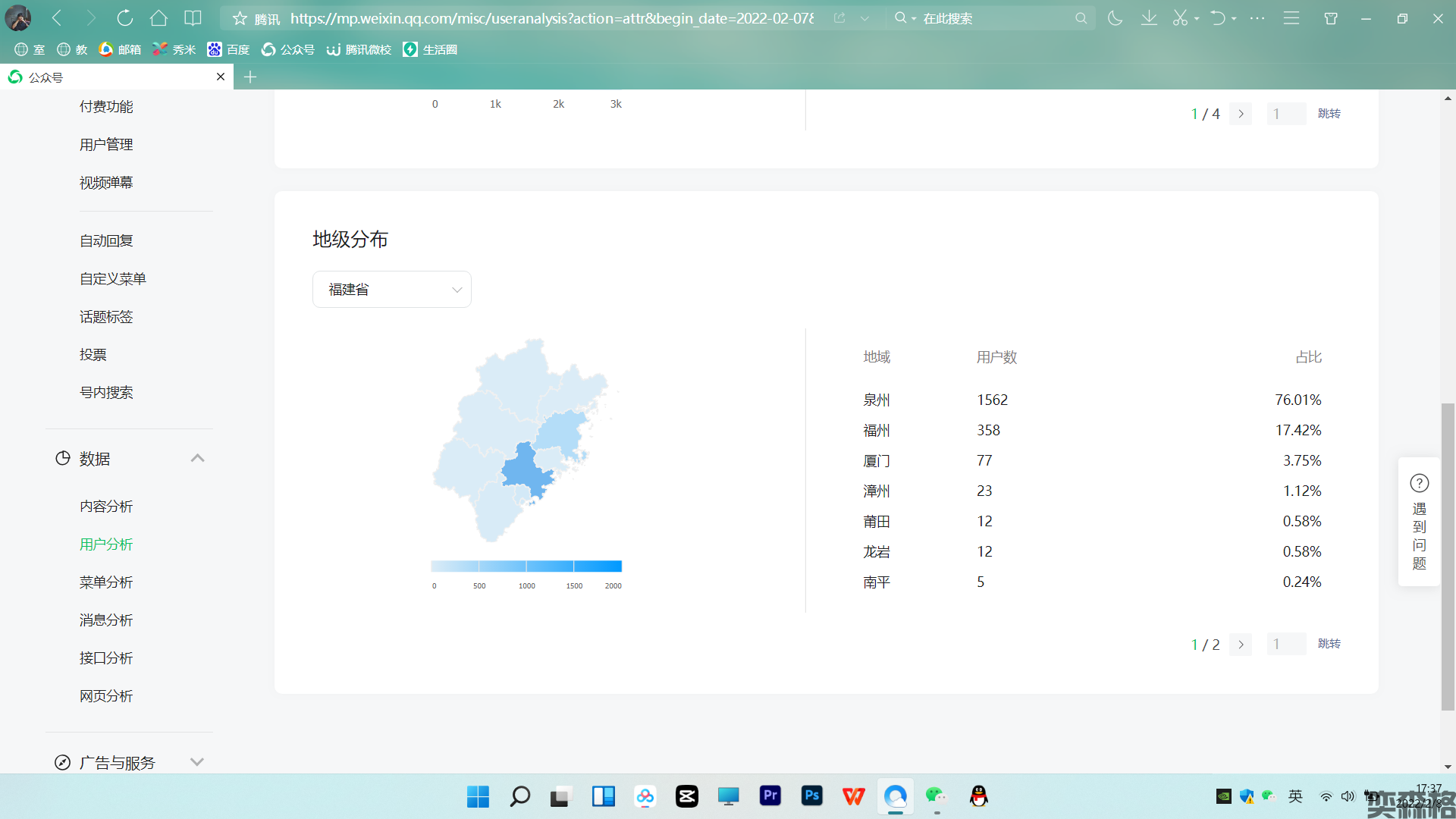Click the browser refresh icon
This screenshot has width=1456, height=819.
coord(125,18)
